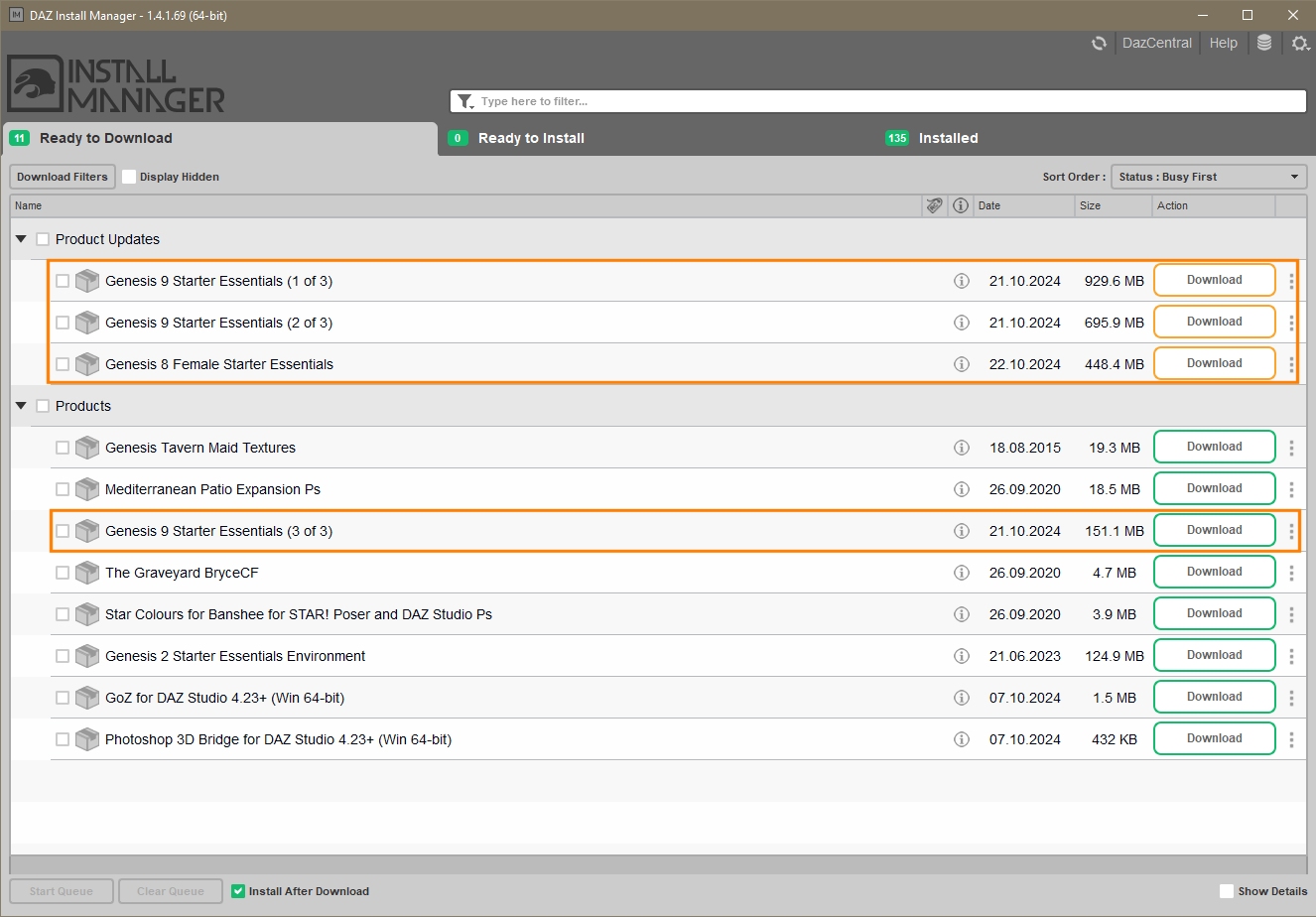This screenshot has width=1316, height=917.
Task: Show info for The Graveyard BryceCF
Action: click(x=961, y=573)
